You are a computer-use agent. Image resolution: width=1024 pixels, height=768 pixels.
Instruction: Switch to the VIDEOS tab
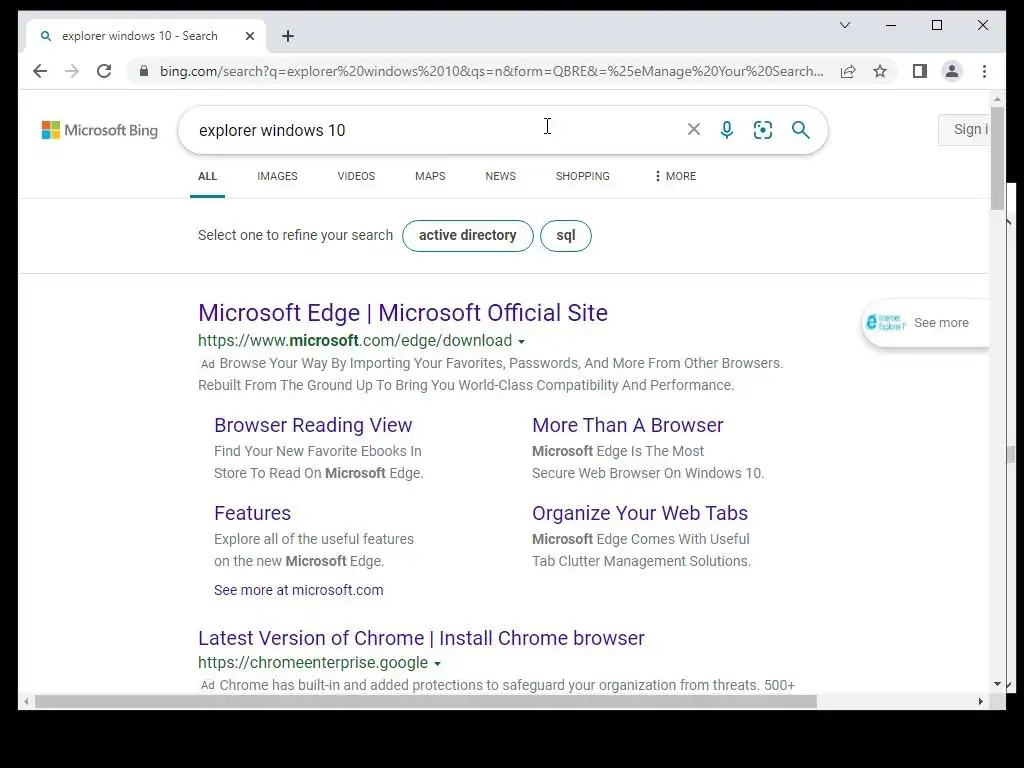coord(356,176)
